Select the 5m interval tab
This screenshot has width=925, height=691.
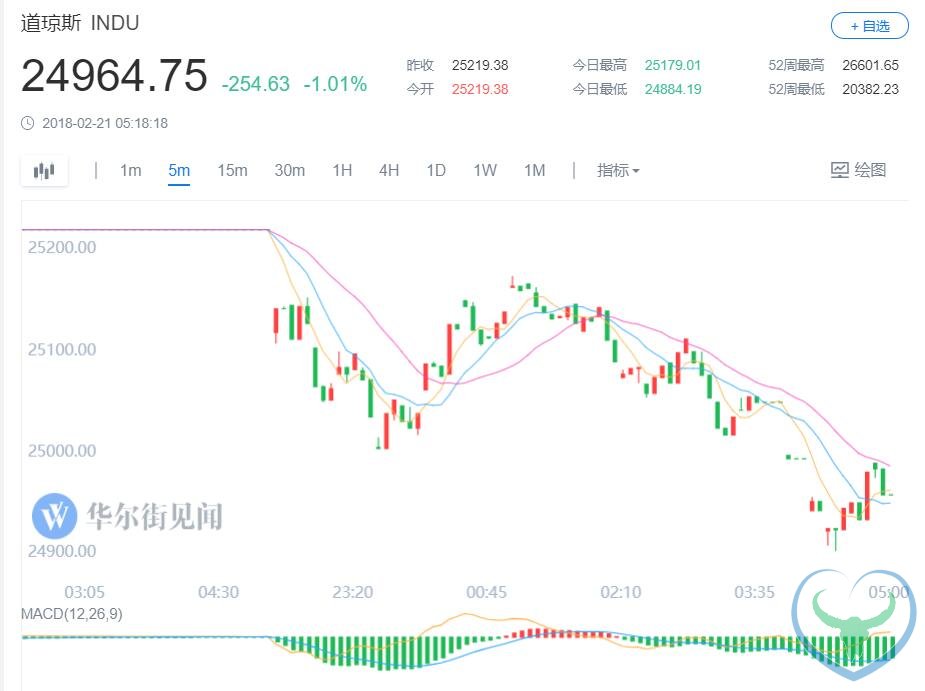click(x=179, y=171)
